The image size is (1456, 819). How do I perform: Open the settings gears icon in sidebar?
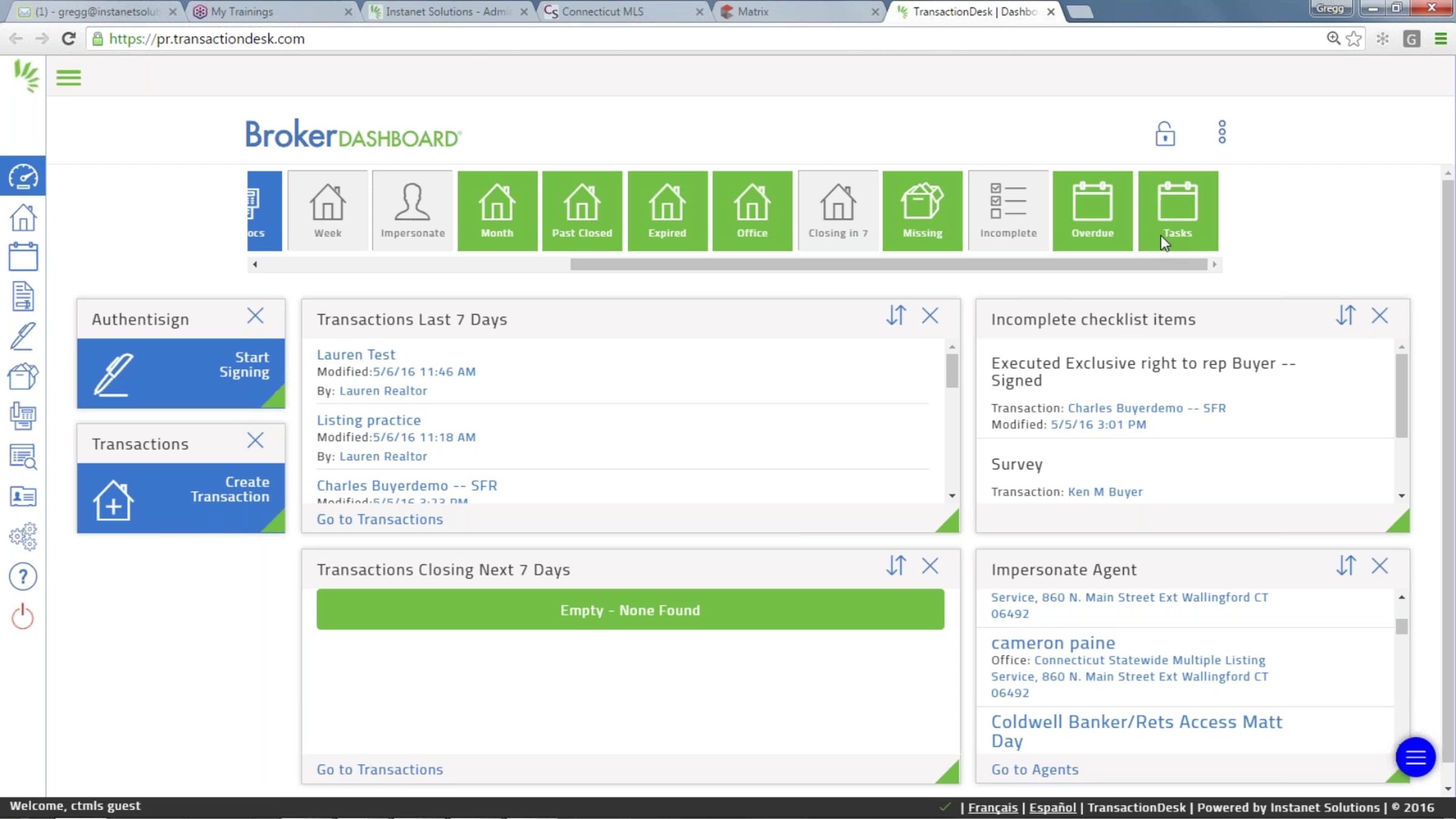tap(23, 536)
